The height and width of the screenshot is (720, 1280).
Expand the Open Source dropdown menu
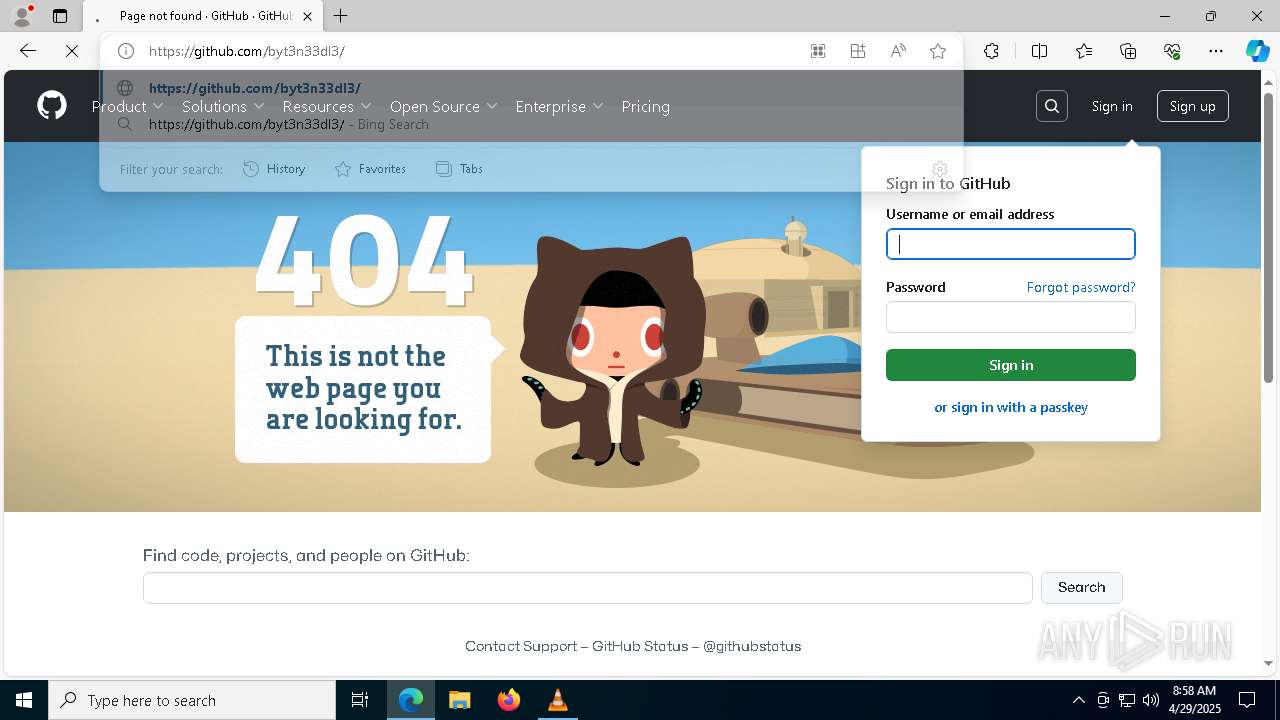444,106
